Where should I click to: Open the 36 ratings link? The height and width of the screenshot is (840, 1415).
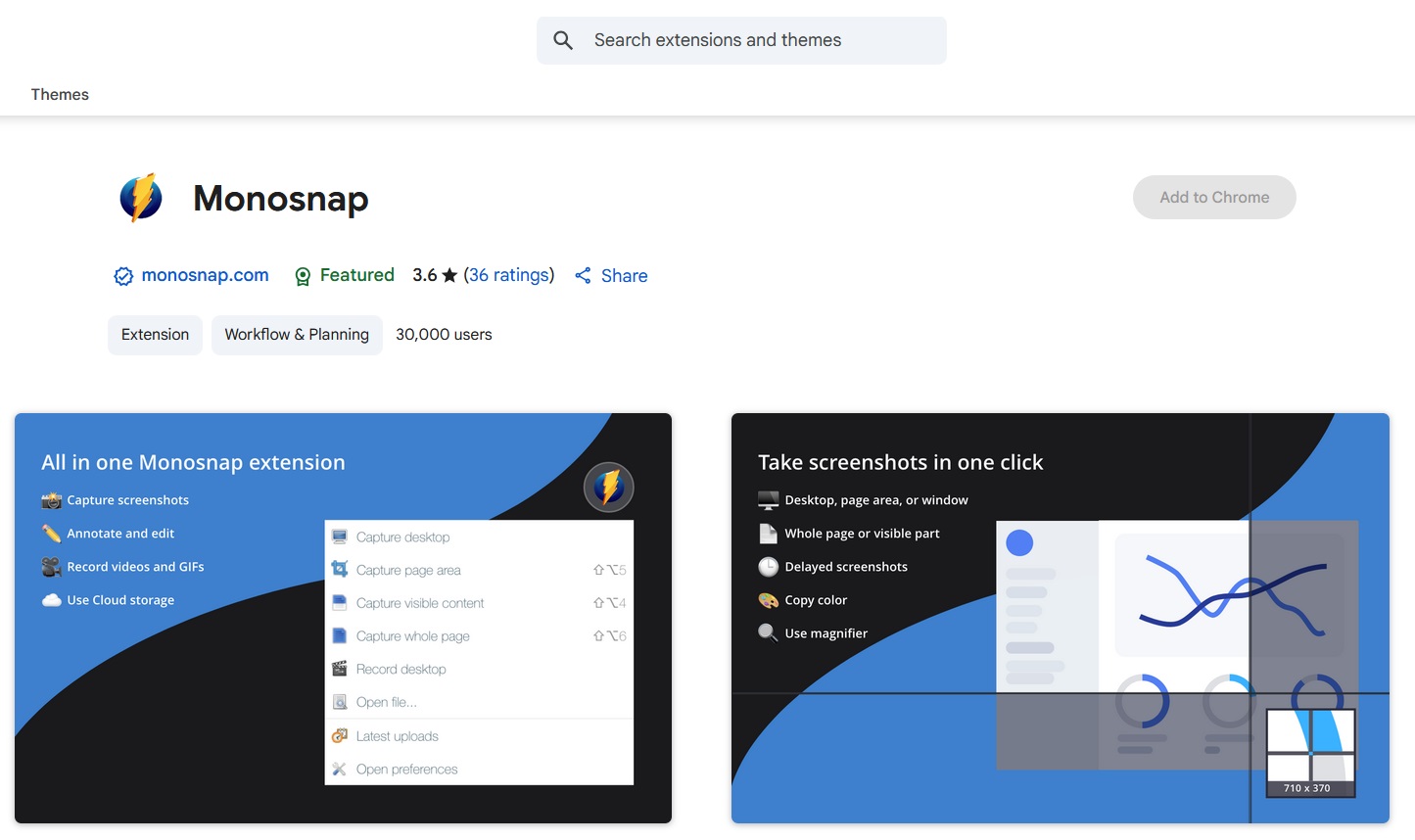tap(508, 275)
